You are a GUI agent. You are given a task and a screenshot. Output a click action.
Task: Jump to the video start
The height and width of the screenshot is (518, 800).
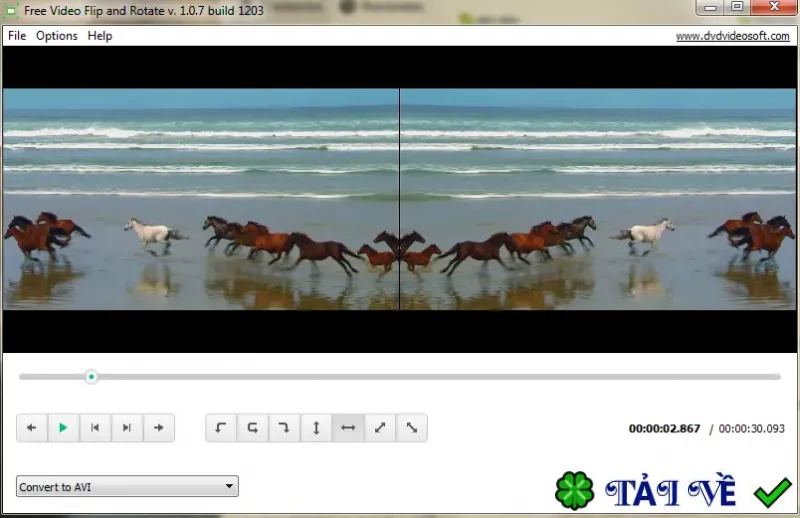(95, 428)
